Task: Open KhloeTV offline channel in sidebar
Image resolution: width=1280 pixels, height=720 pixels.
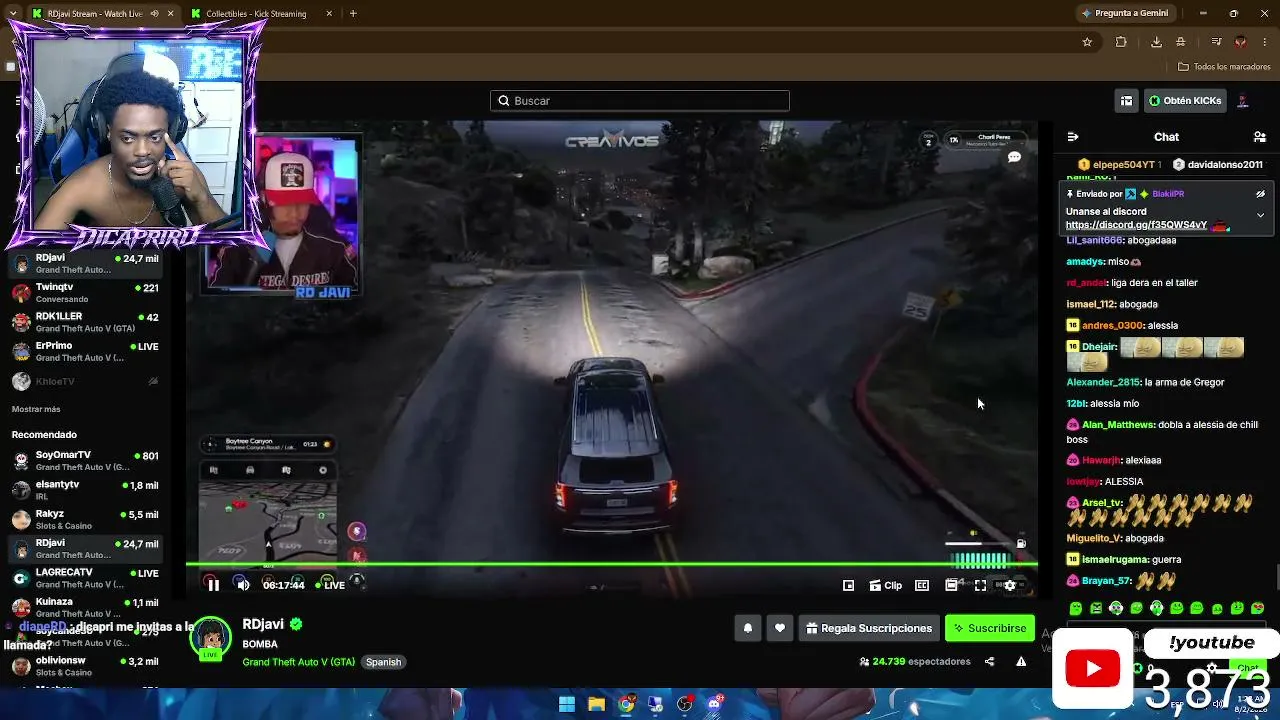Action: [x=85, y=381]
